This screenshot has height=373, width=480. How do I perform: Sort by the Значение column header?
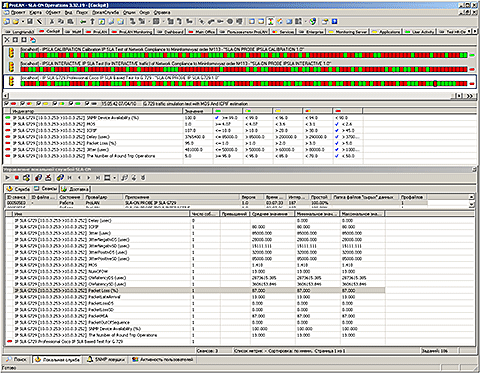pos(198,111)
